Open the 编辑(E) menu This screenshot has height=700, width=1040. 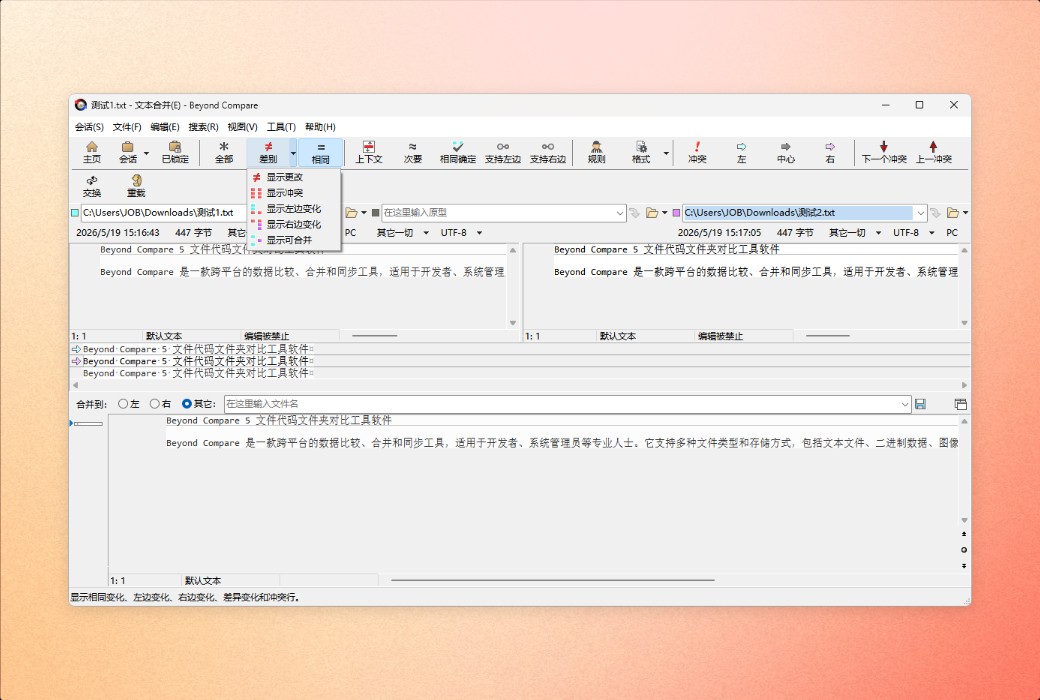point(164,127)
